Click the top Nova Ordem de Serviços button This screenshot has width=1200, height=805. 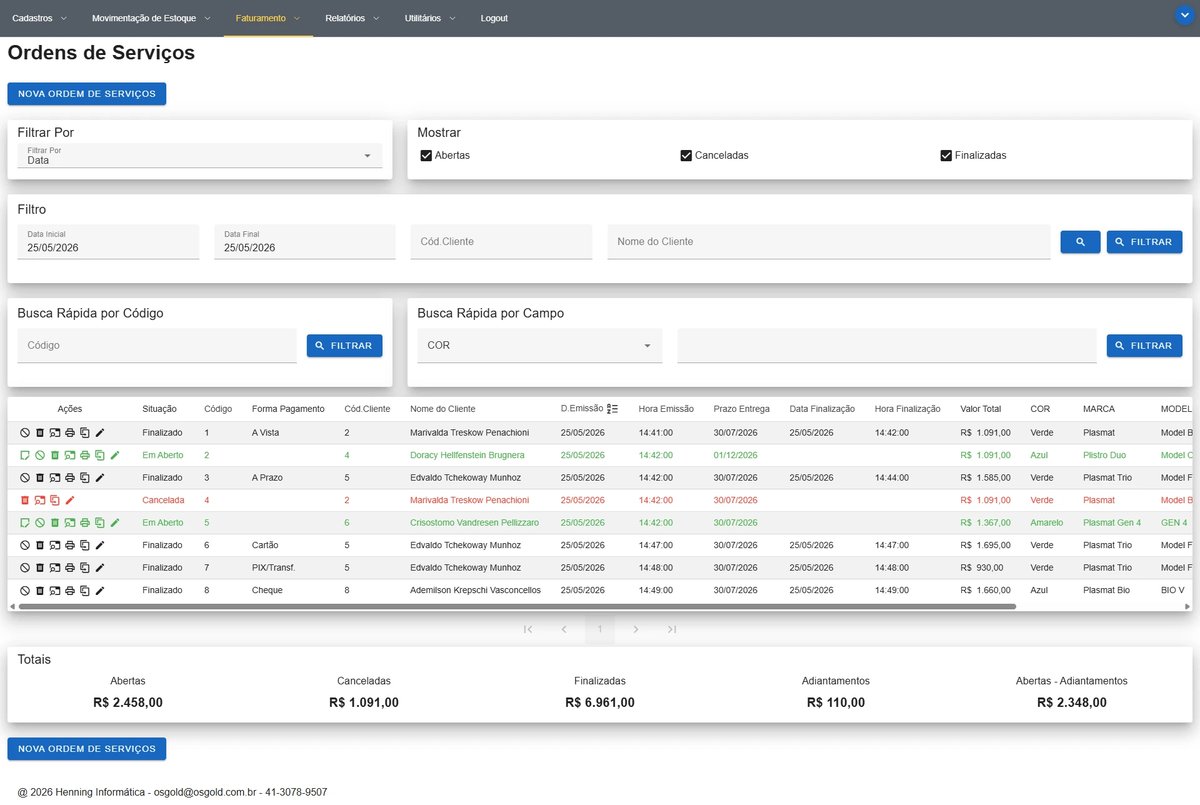tap(87, 94)
